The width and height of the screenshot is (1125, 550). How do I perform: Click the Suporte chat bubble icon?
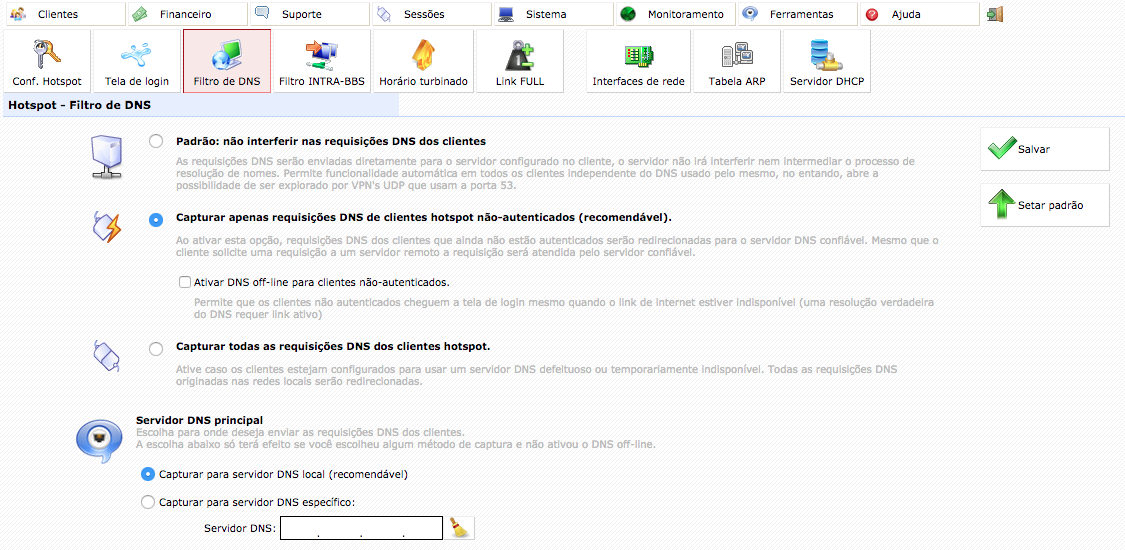263,14
